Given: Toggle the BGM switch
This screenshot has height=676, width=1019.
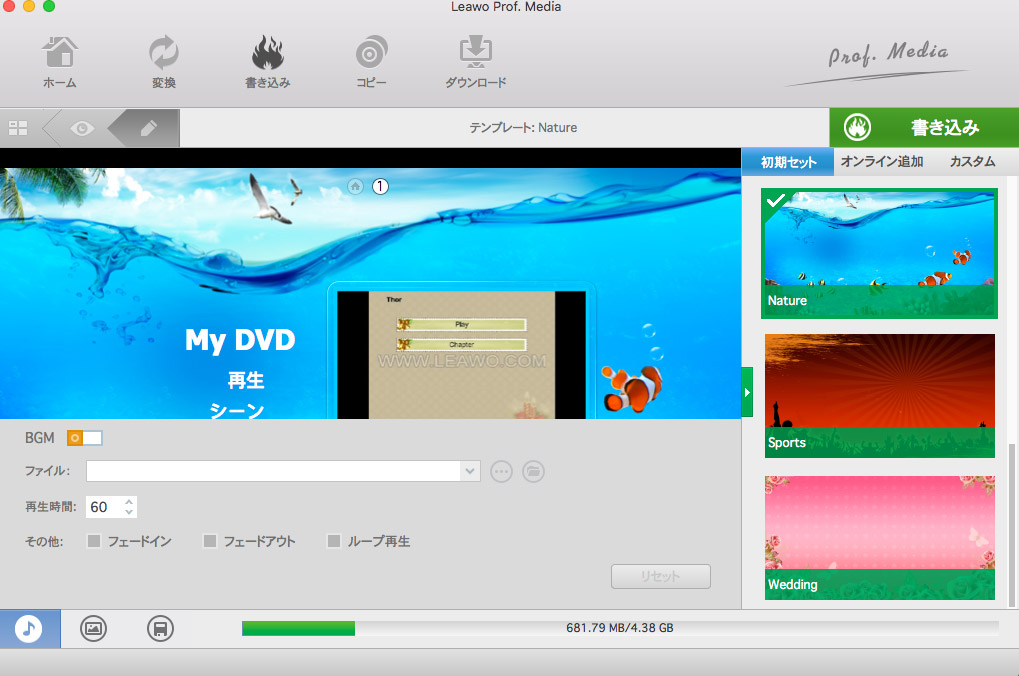Looking at the screenshot, I should tap(85, 438).
